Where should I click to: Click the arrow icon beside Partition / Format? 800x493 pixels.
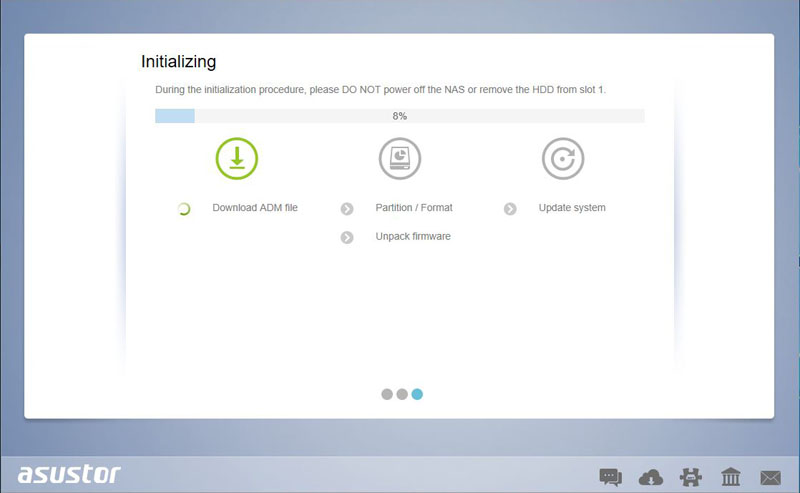347,209
